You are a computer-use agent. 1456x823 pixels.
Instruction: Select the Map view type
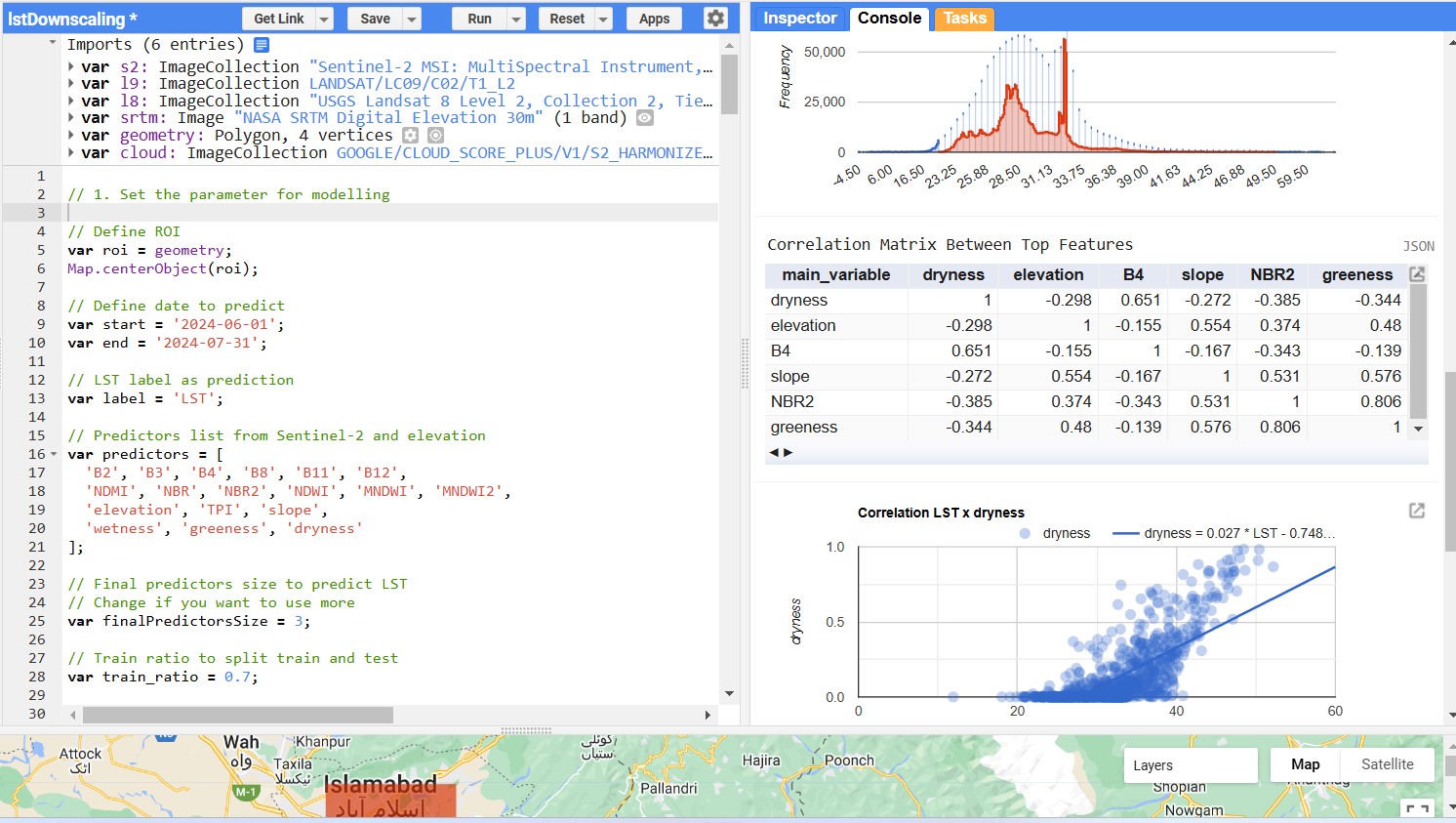click(x=1305, y=764)
